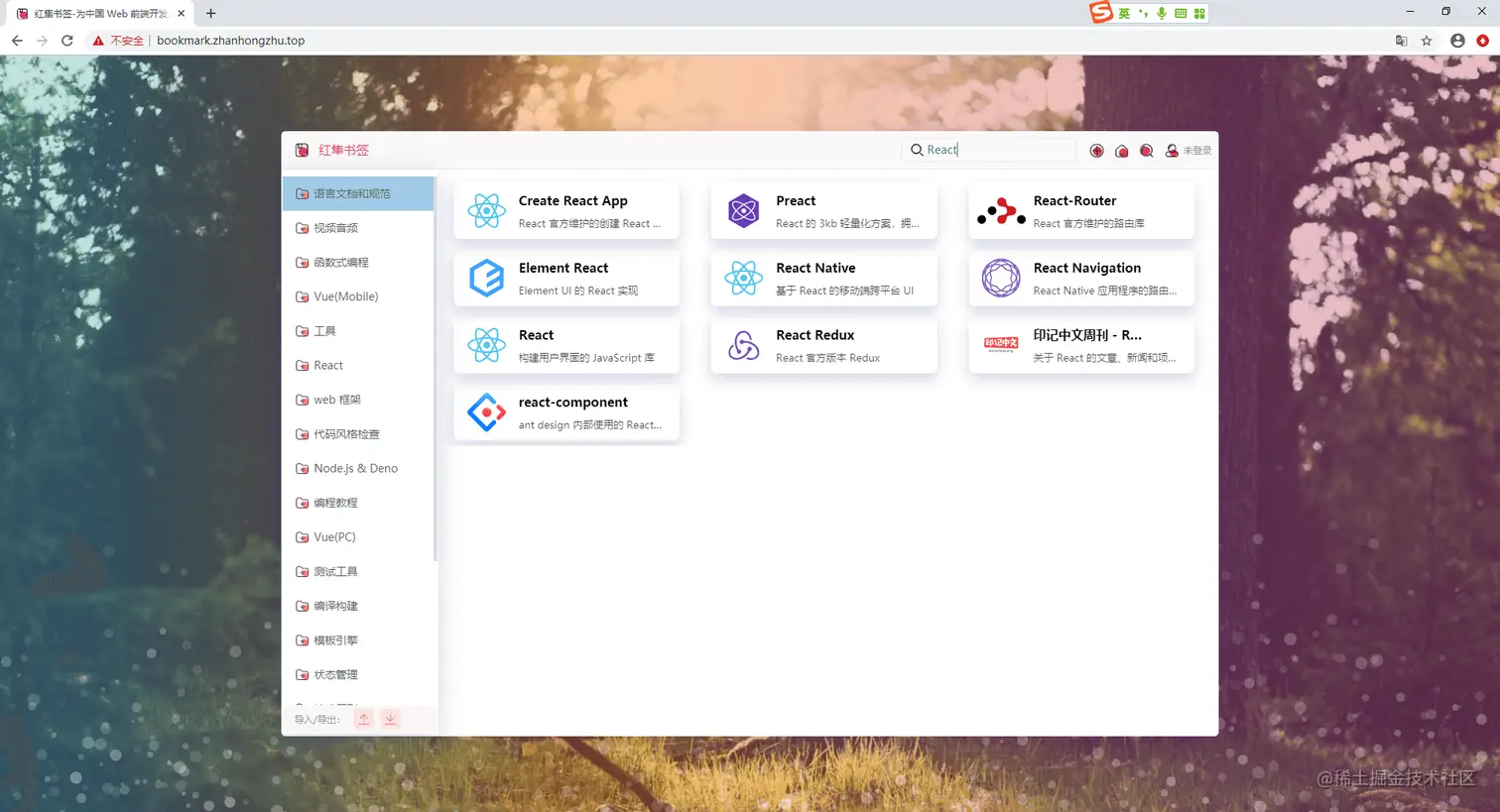Select the Vue(PC) folder
Image resolution: width=1500 pixels, height=812 pixels.
pyautogui.click(x=358, y=537)
